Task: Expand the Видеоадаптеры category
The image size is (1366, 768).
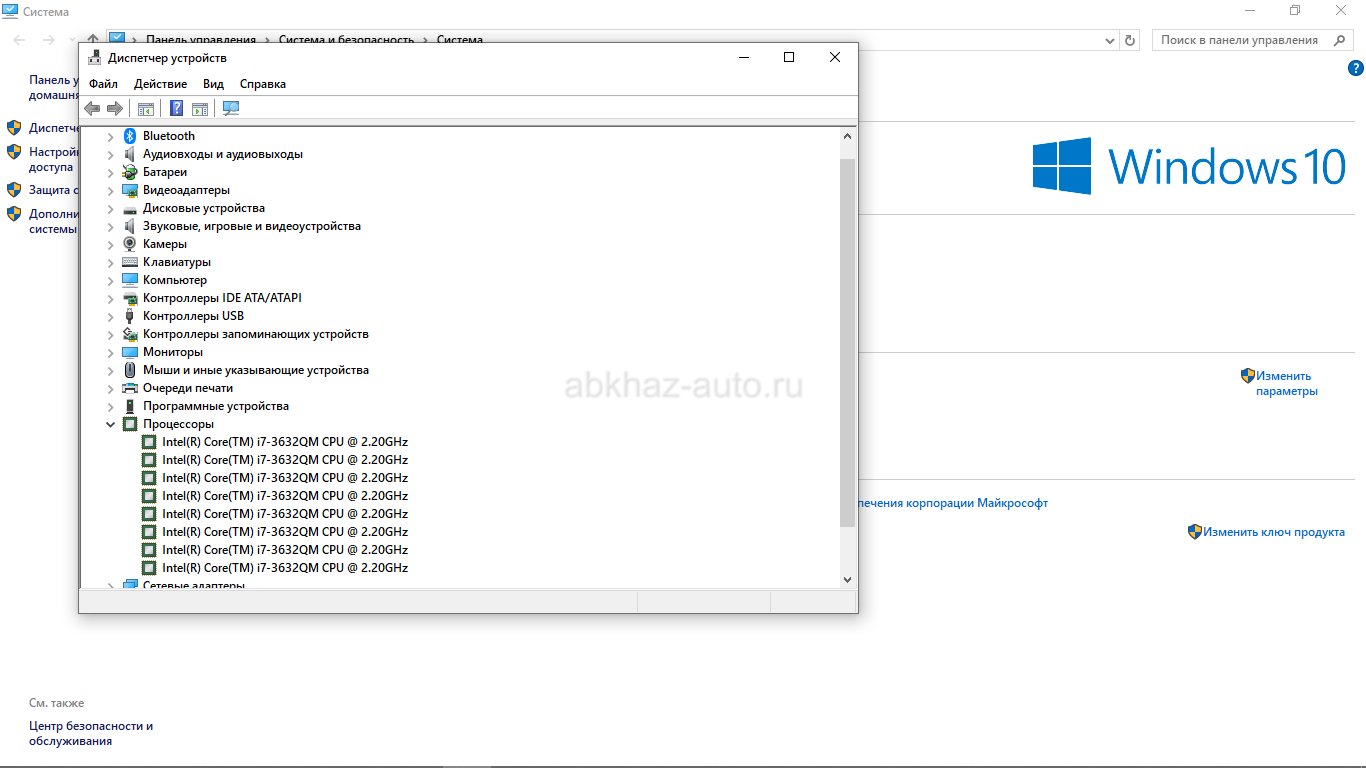Action: point(110,190)
